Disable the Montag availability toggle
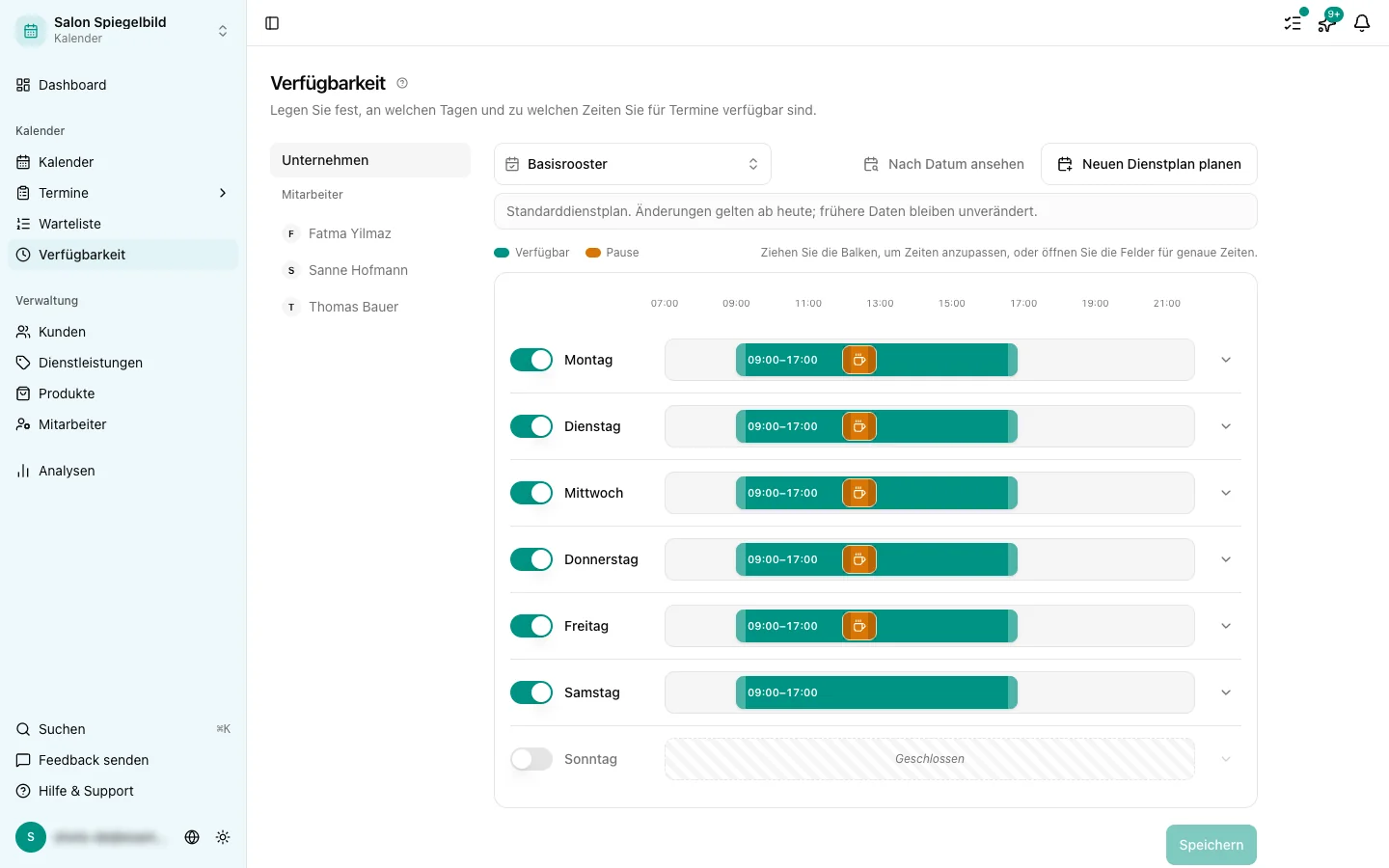The width and height of the screenshot is (1389, 868). pos(531,360)
